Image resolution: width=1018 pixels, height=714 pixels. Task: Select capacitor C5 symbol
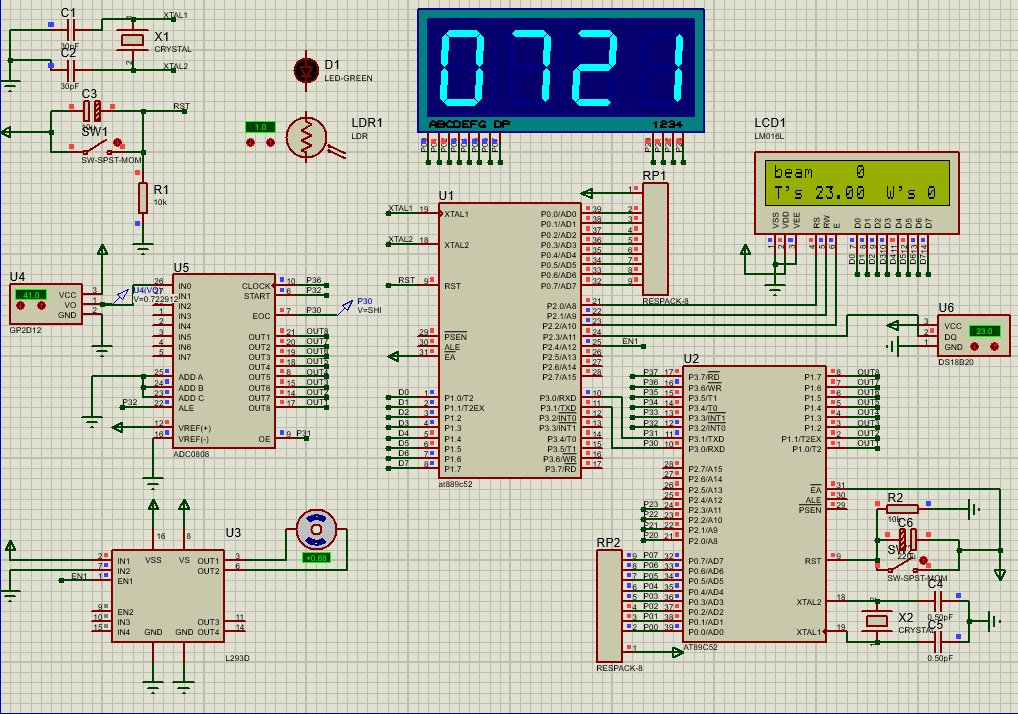pyautogui.click(x=937, y=642)
